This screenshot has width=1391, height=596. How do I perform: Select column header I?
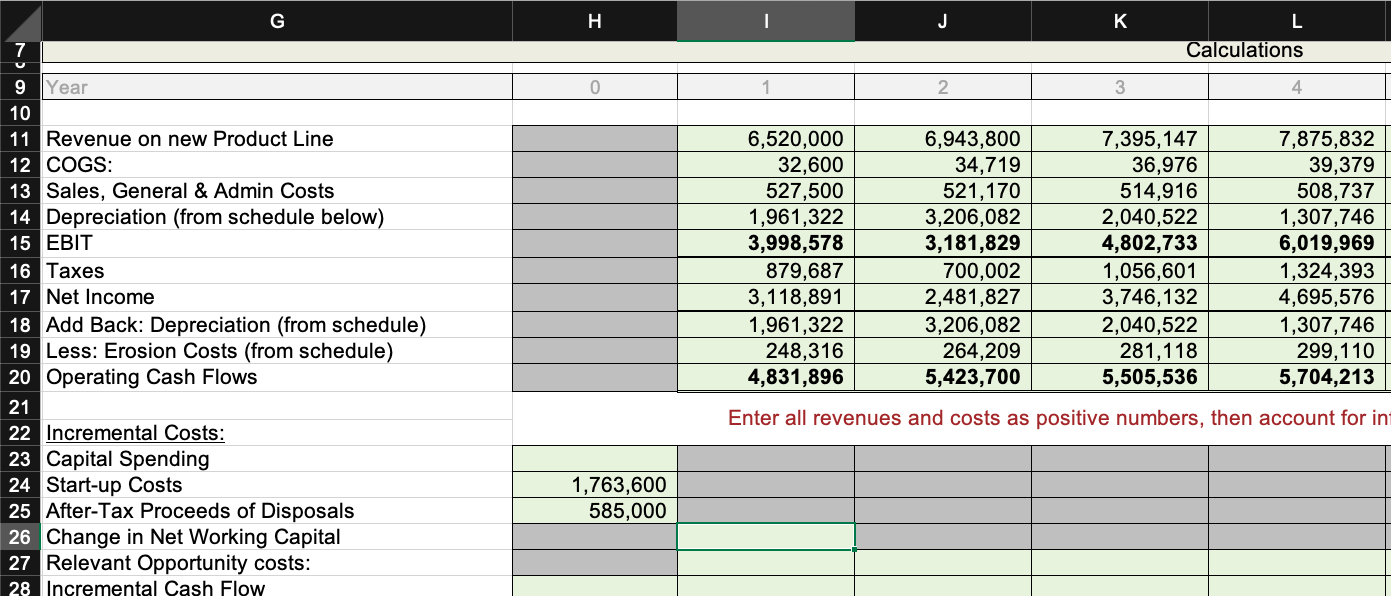tap(765, 20)
